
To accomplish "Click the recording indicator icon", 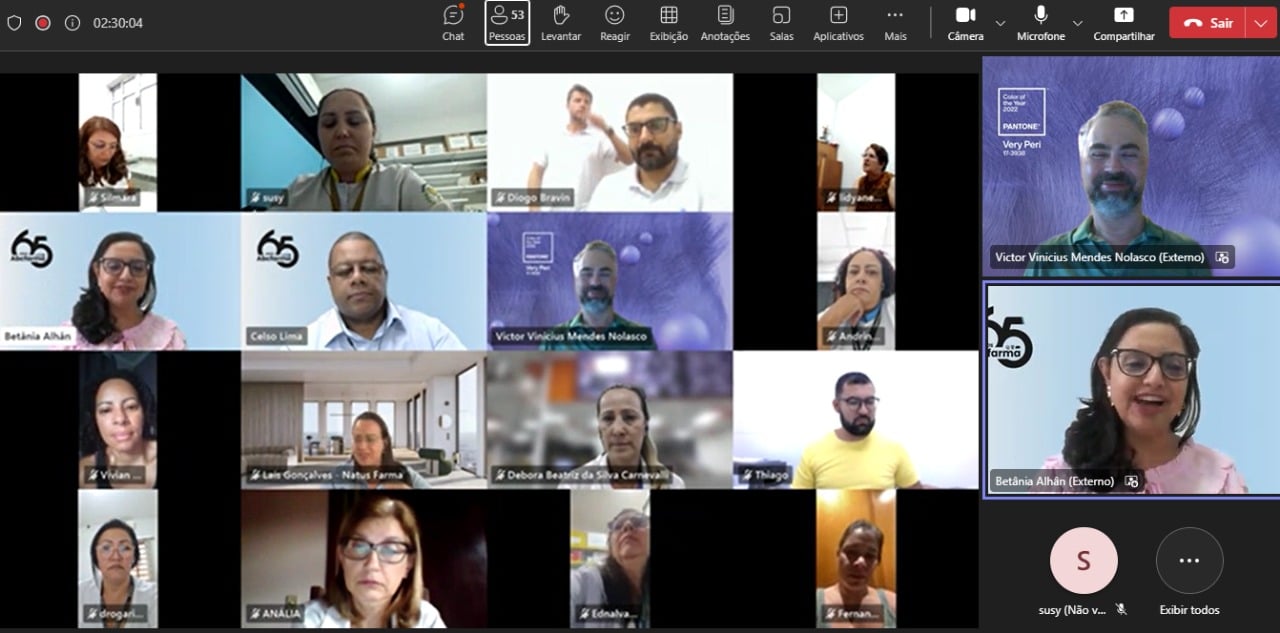I will pos(43,23).
